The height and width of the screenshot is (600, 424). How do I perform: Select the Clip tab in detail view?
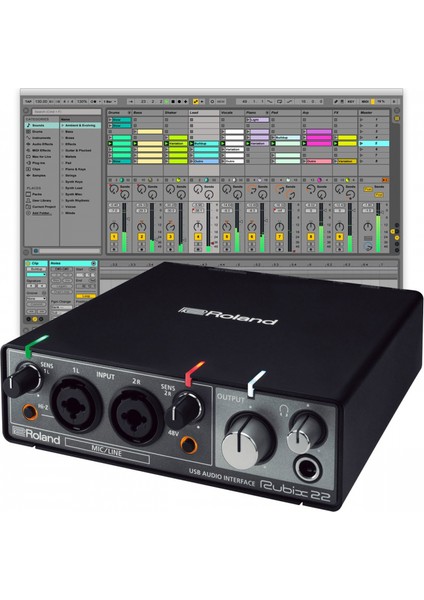36,263
